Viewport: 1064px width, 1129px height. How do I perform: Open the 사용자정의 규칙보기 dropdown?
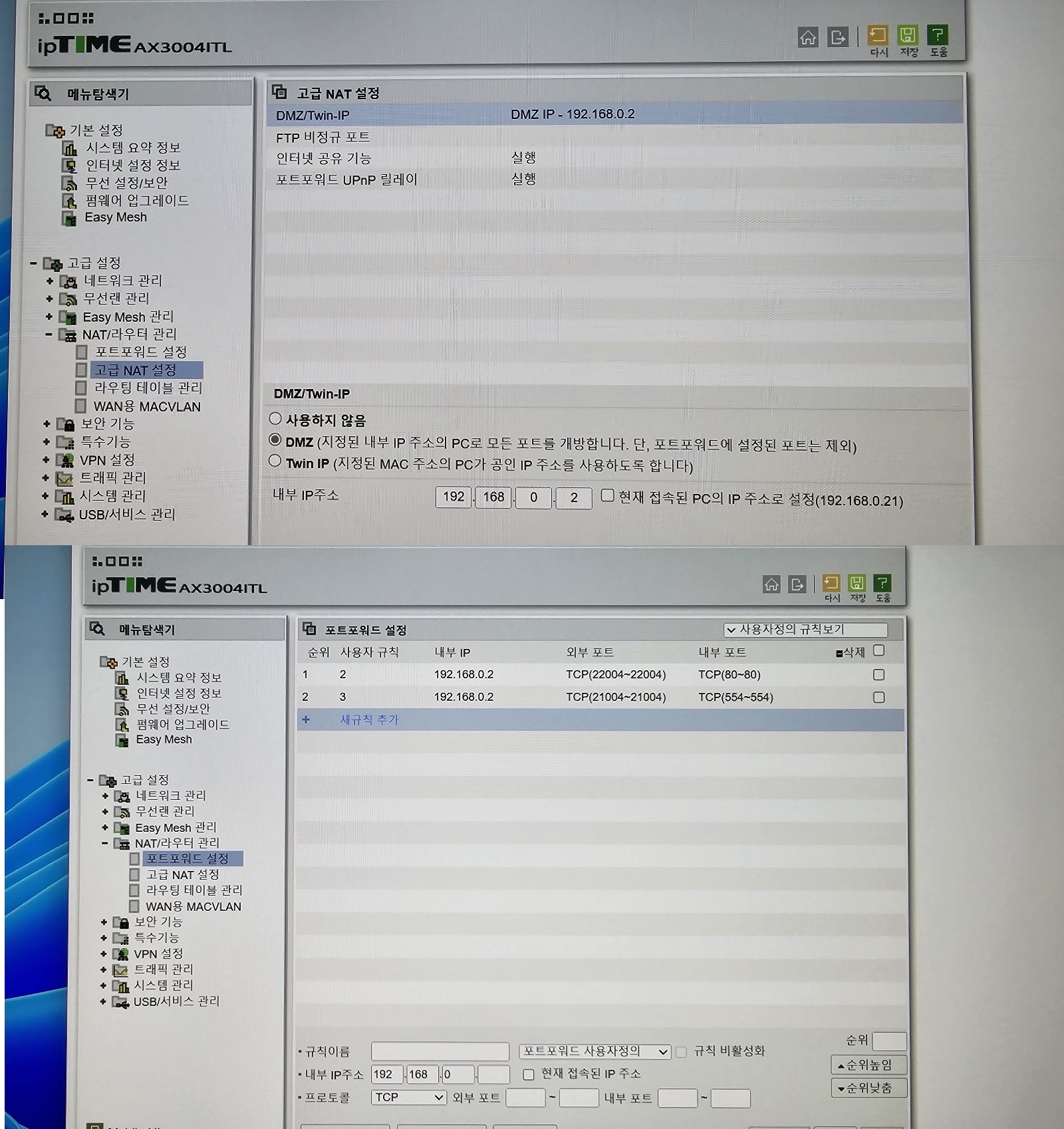(805, 629)
